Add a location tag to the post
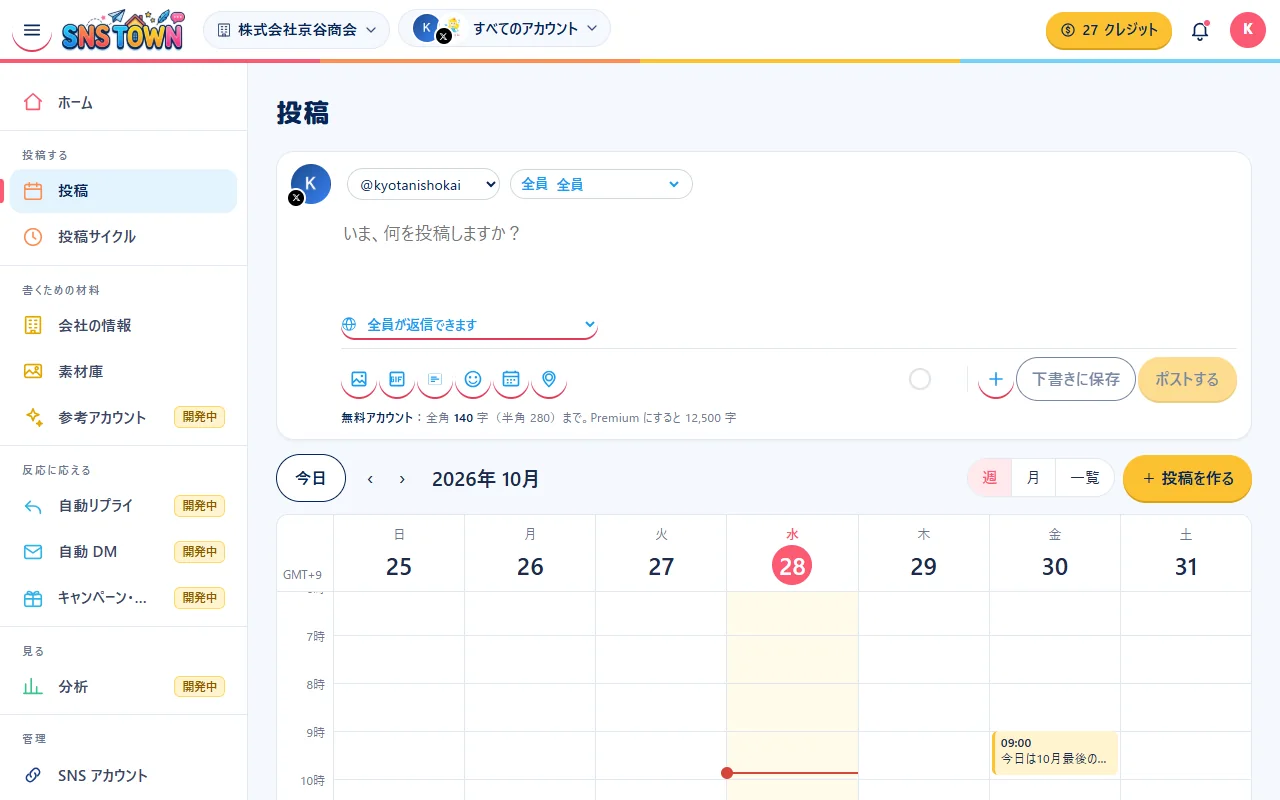The image size is (1280, 800). 549,379
